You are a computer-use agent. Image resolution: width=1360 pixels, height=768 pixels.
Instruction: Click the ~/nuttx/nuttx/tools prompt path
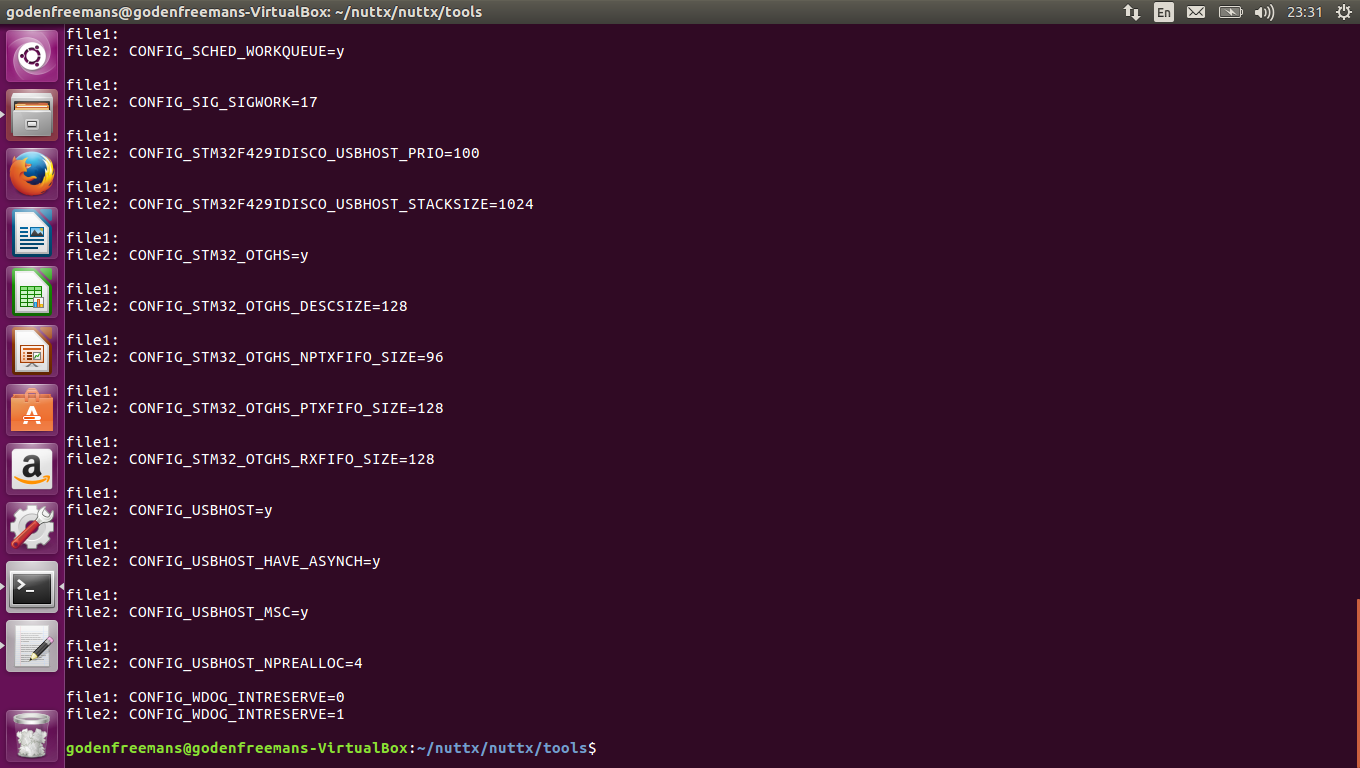(502, 748)
